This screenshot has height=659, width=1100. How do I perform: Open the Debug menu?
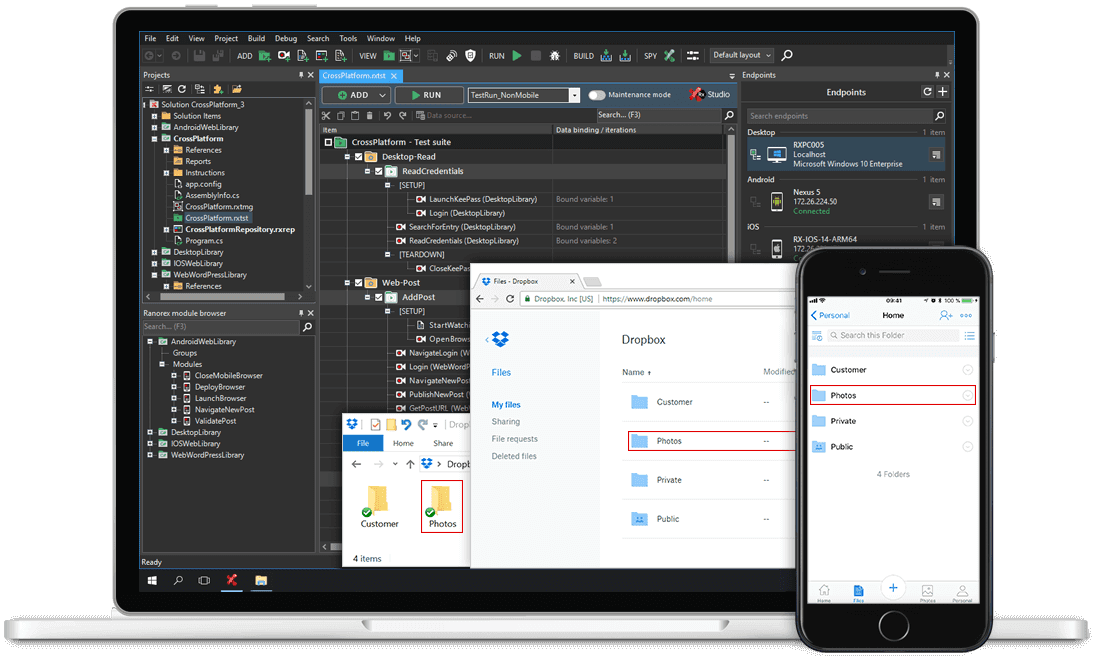(286, 39)
